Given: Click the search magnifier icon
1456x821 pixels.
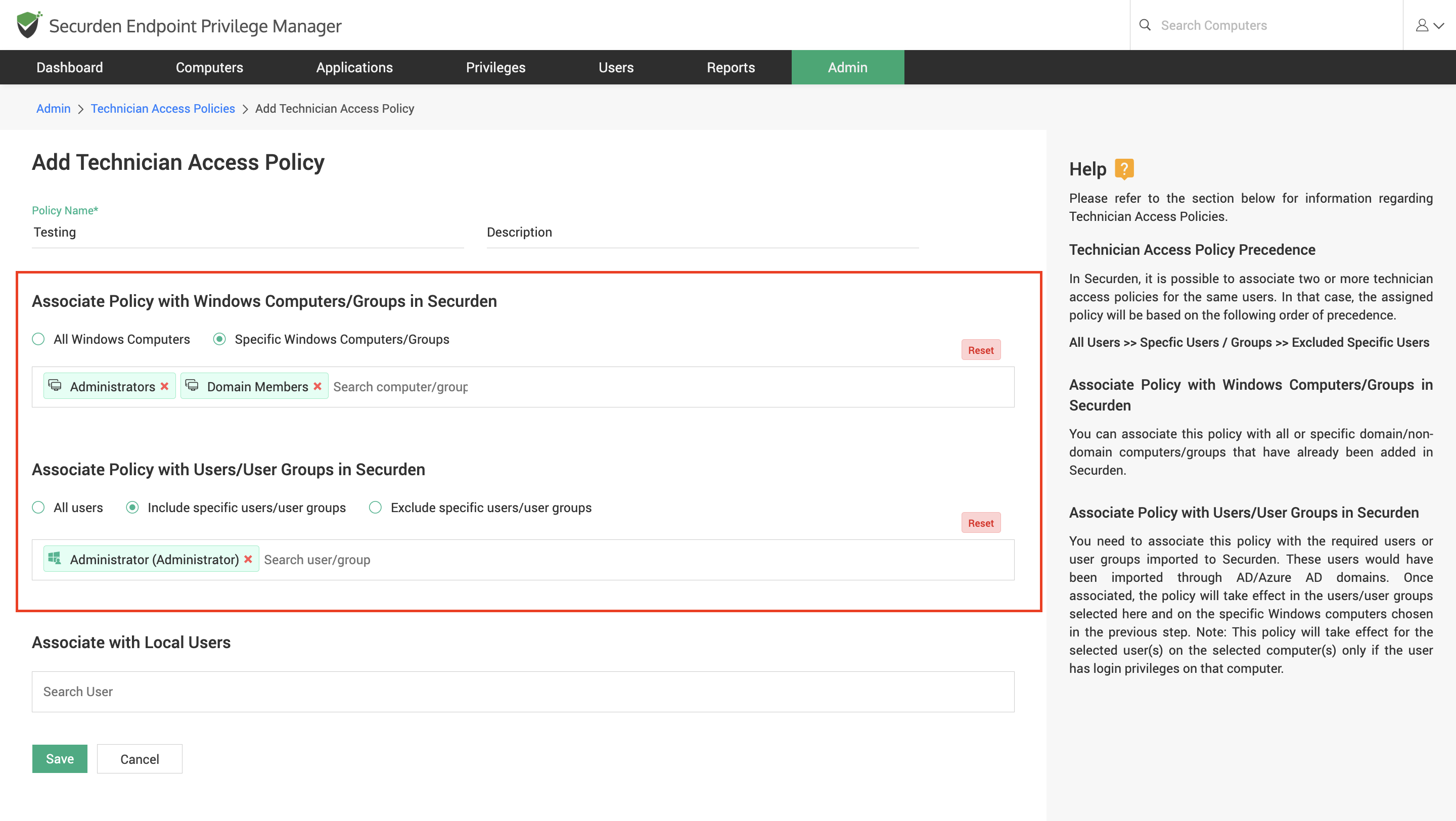Looking at the screenshot, I should 1145,25.
